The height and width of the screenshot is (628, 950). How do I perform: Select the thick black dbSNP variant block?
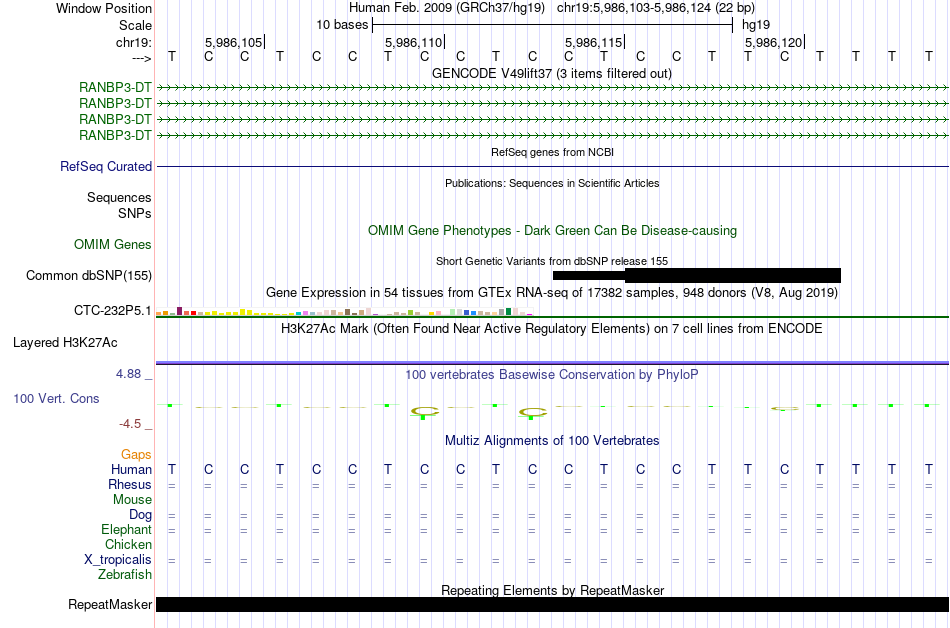(732, 276)
